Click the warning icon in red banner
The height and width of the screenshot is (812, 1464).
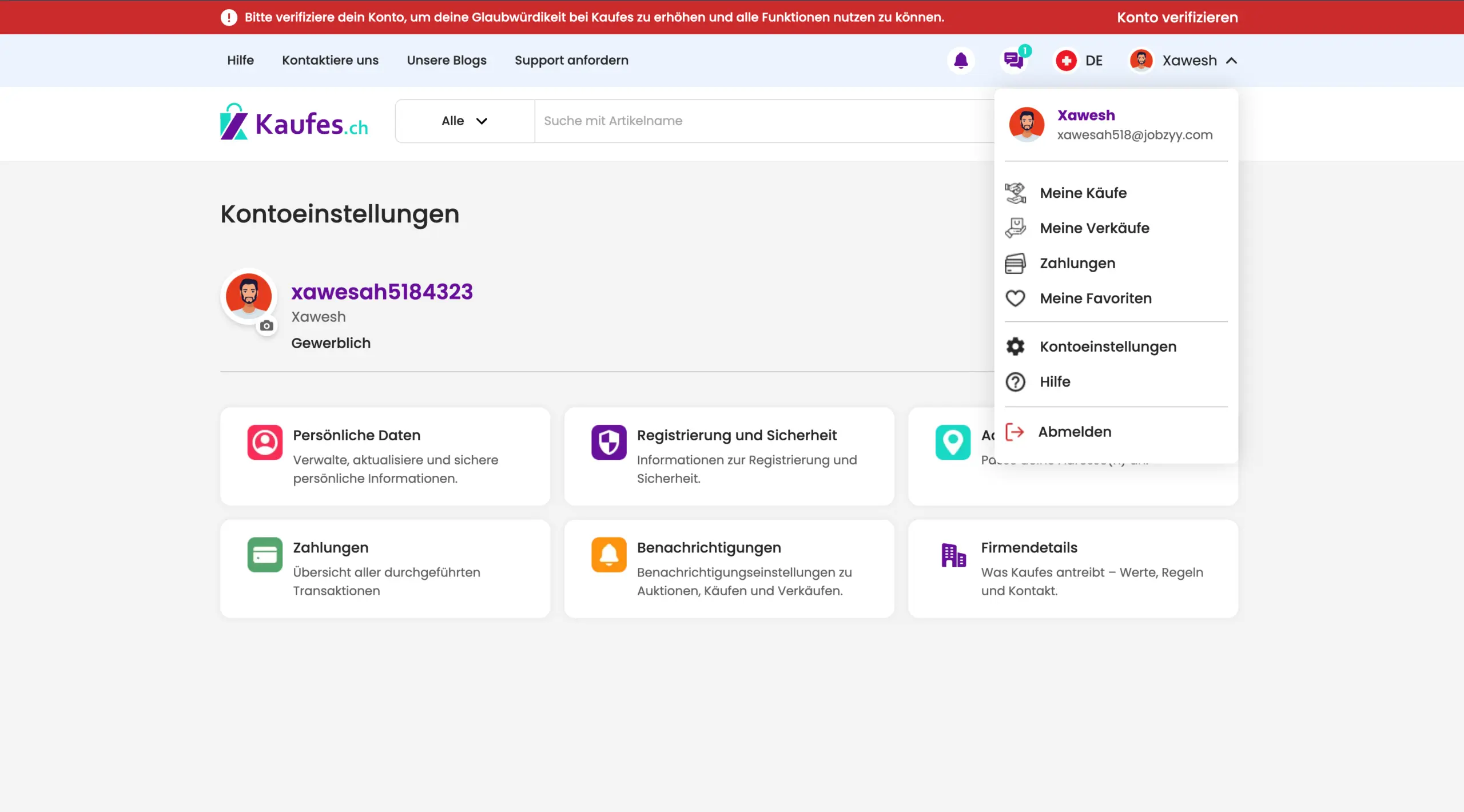click(x=229, y=17)
